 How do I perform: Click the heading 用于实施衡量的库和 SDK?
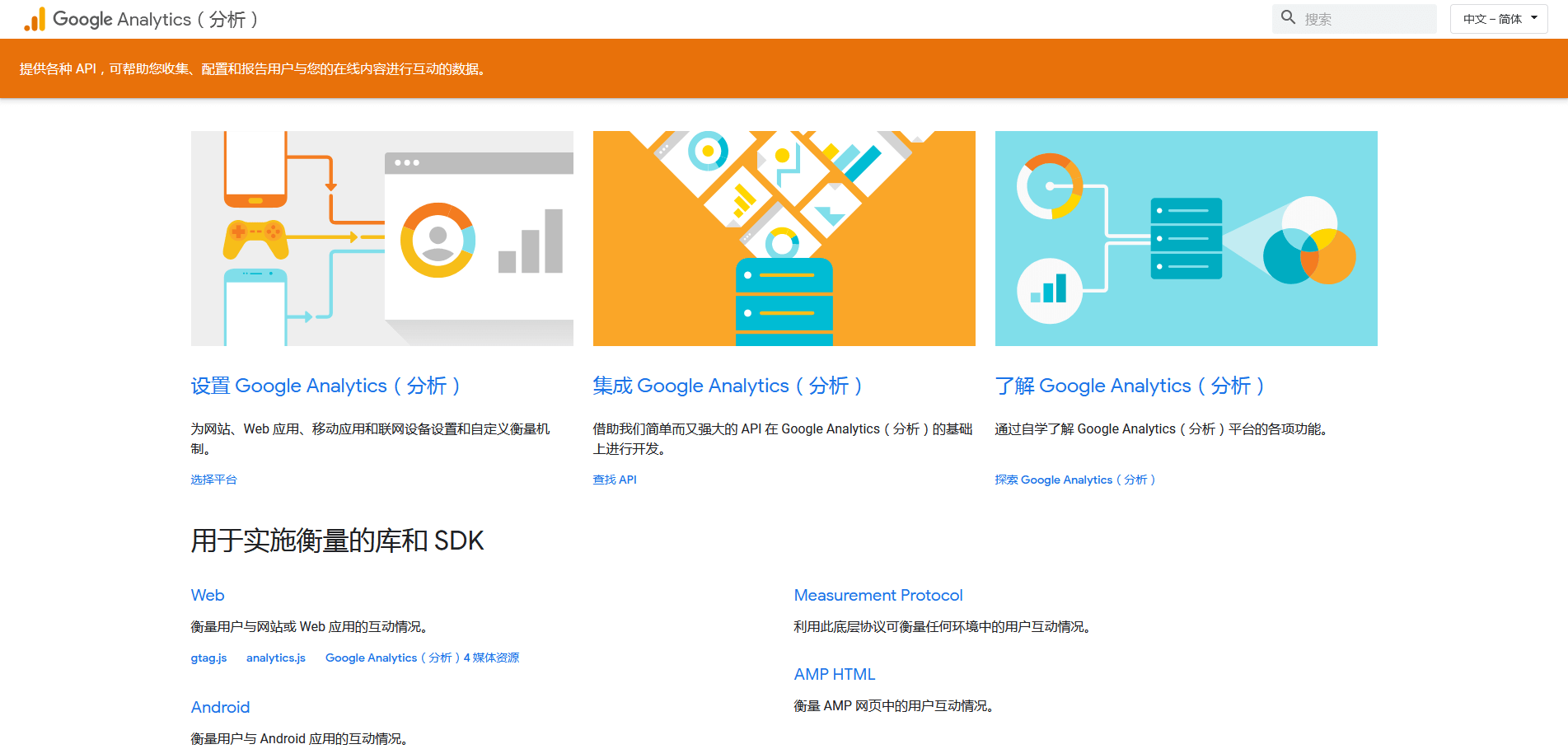pyautogui.click(x=338, y=541)
